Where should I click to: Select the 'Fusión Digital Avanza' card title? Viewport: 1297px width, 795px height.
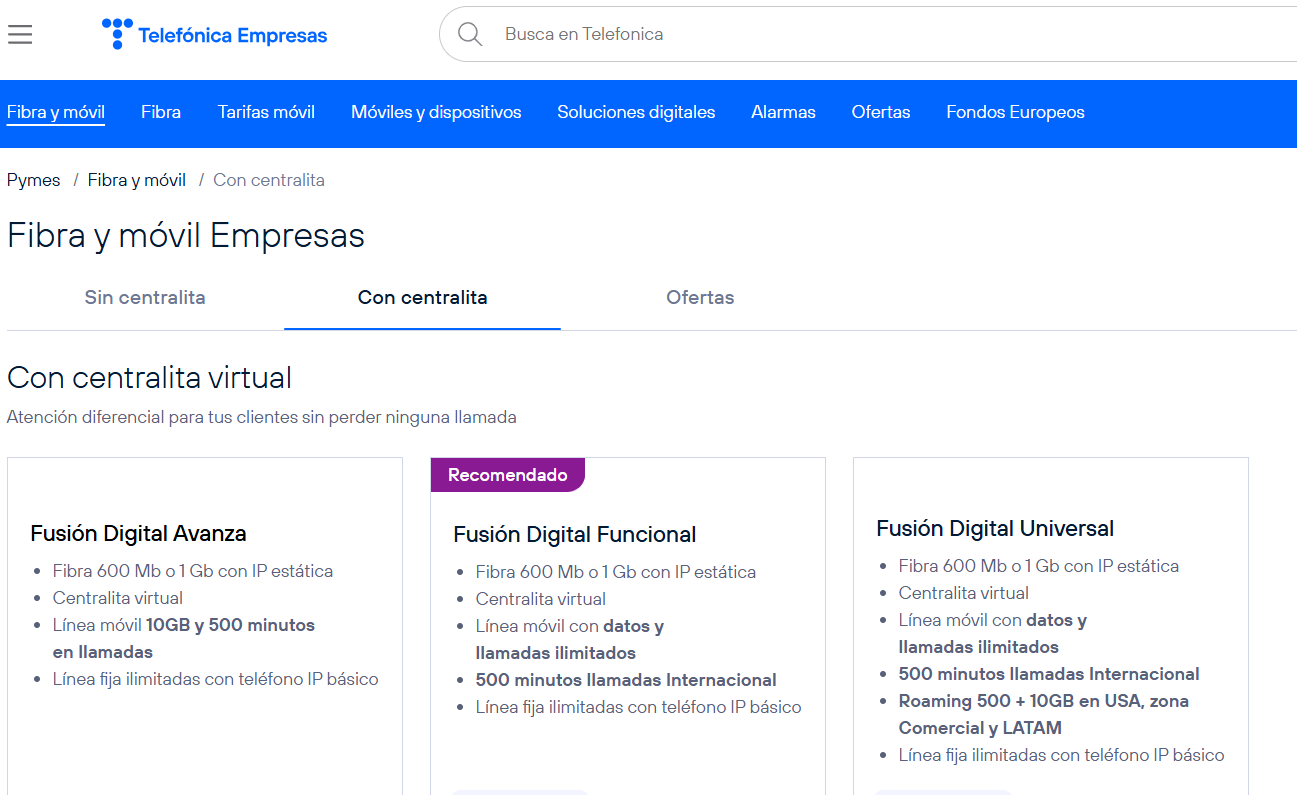[138, 533]
